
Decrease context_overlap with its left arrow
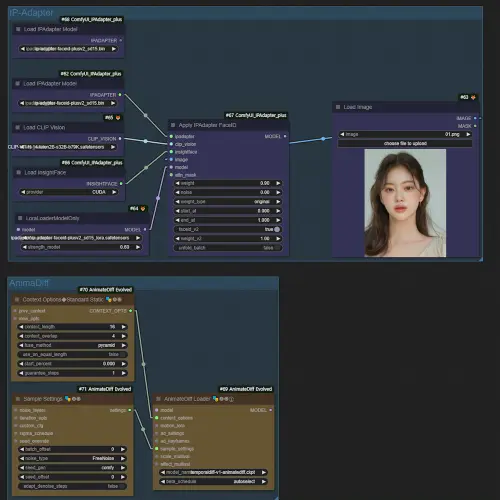click(21, 336)
